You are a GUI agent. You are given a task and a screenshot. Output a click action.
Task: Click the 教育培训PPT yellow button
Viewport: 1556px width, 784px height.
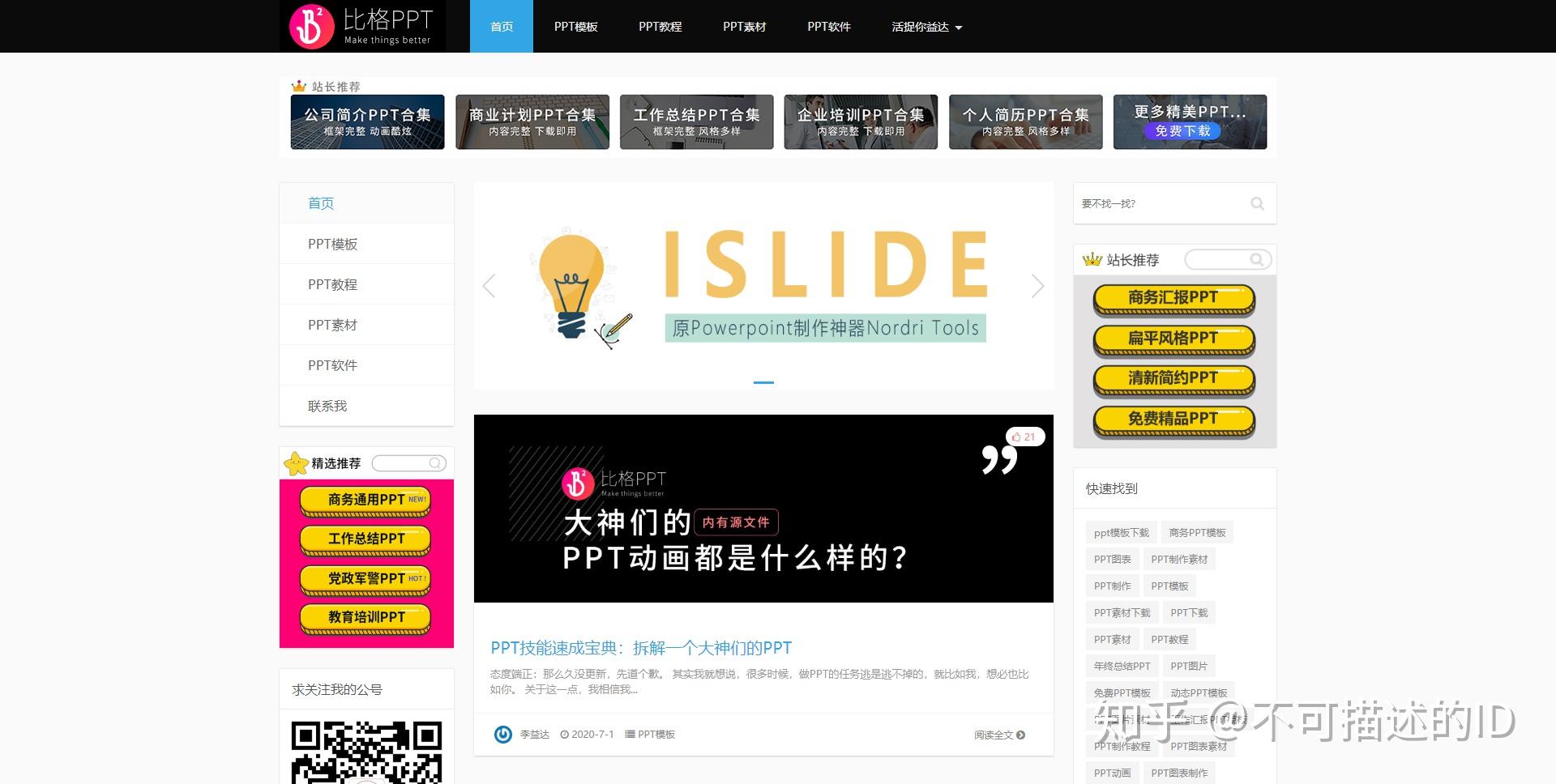coord(365,618)
